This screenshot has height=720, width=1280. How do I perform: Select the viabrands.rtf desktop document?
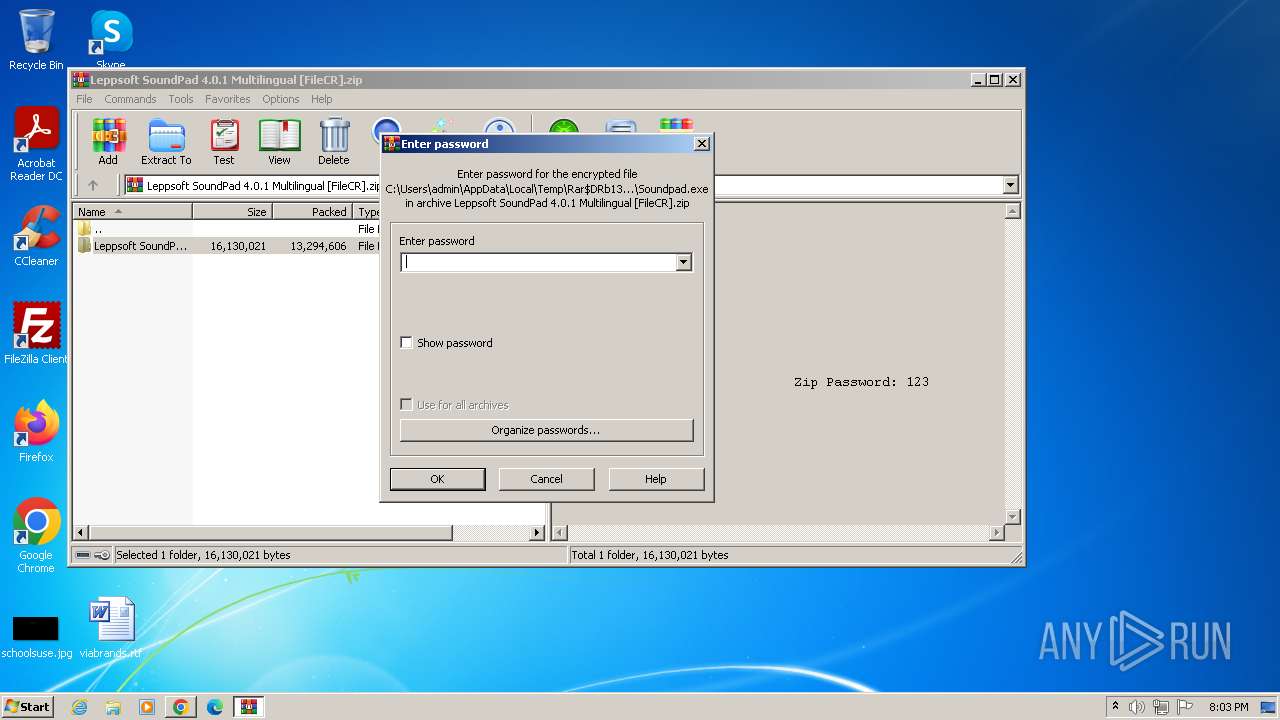click(x=111, y=629)
